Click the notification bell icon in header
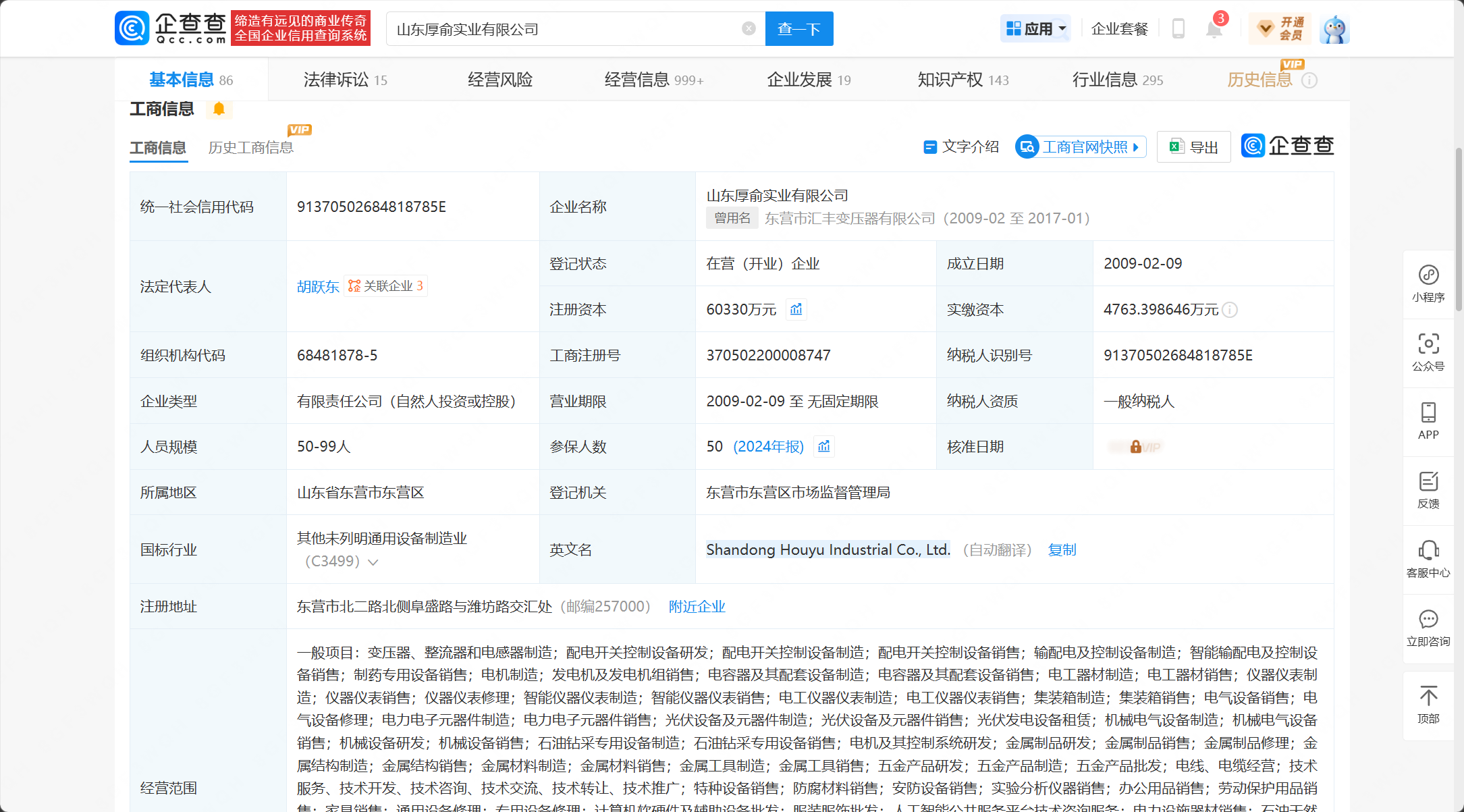This screenshot has height=812, width=1464. point(1214,29)
